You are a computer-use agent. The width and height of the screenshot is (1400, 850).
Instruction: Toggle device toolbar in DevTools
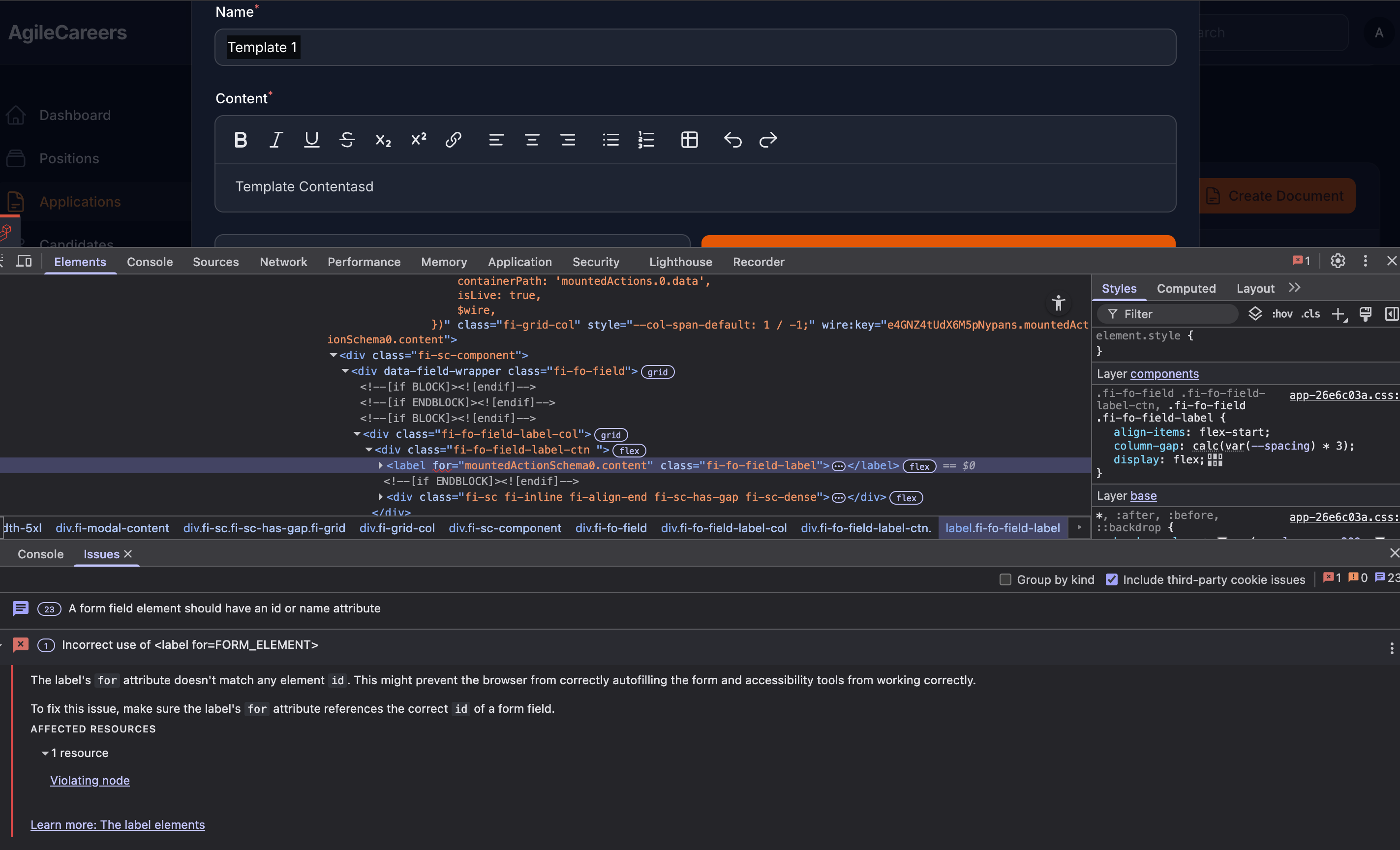(x=24, y=261)
